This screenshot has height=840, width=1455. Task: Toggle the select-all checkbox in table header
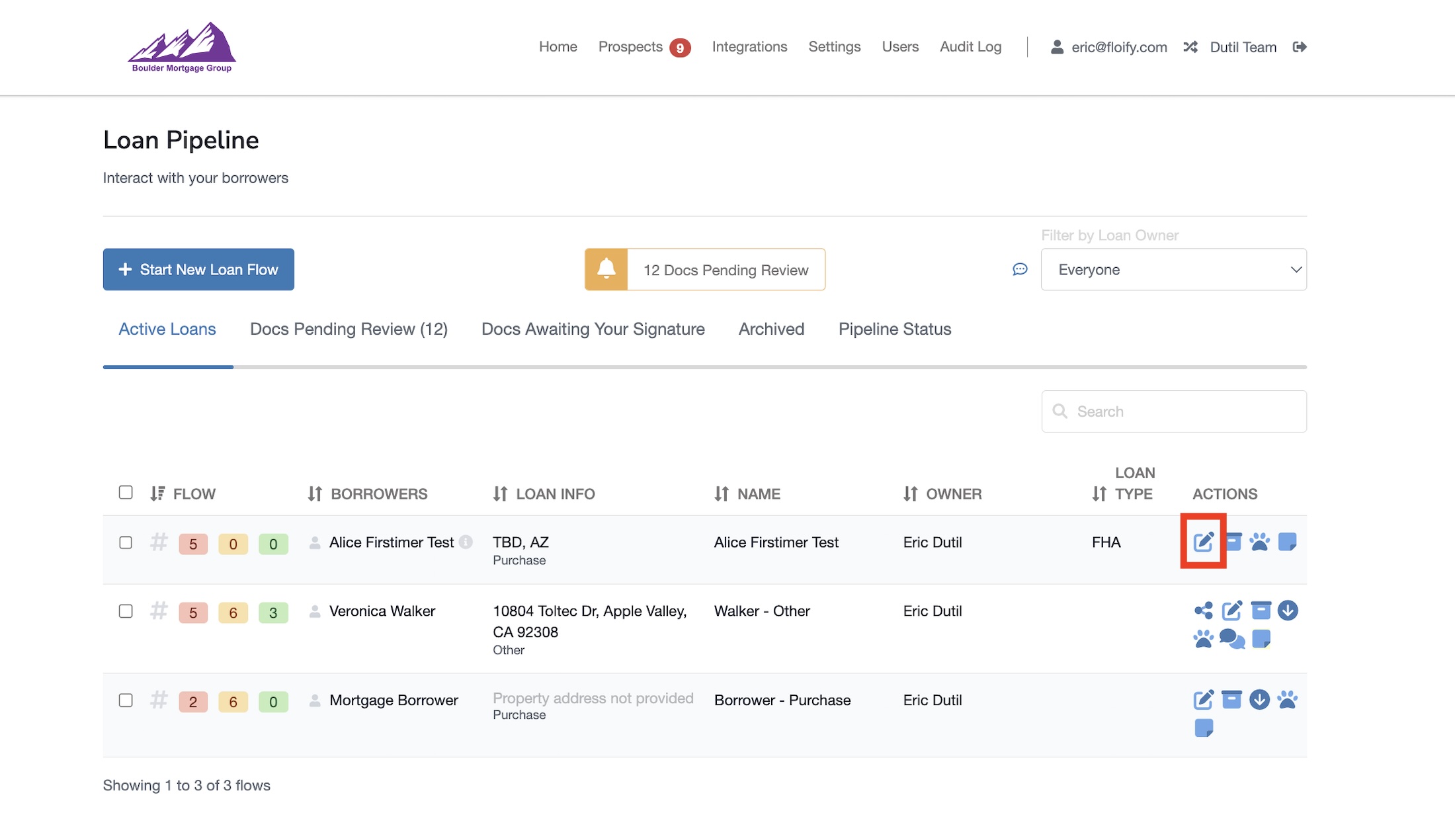click(x=126, y=493)
